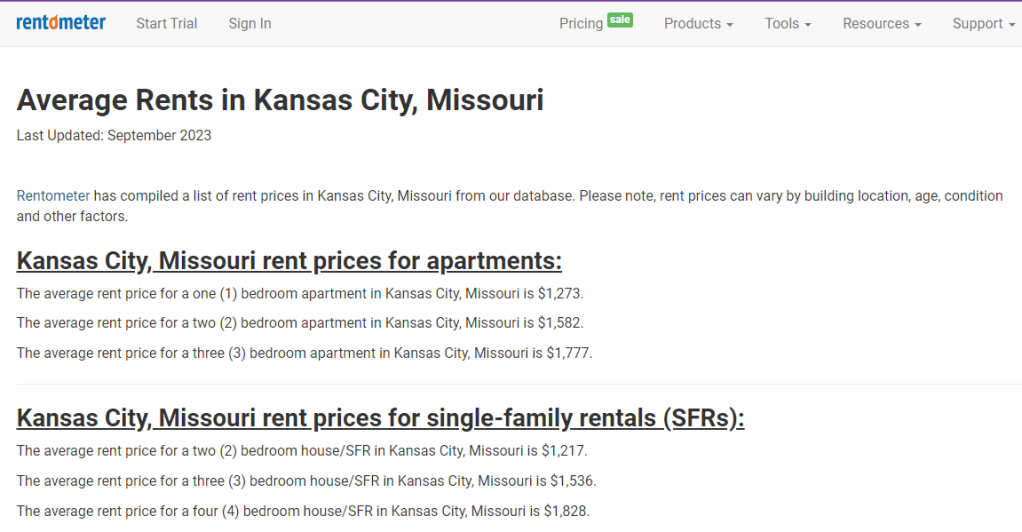The width and height of the screenshot is (1022, 532).
Task: Go to the Sign In page
Action: [249, 23]
